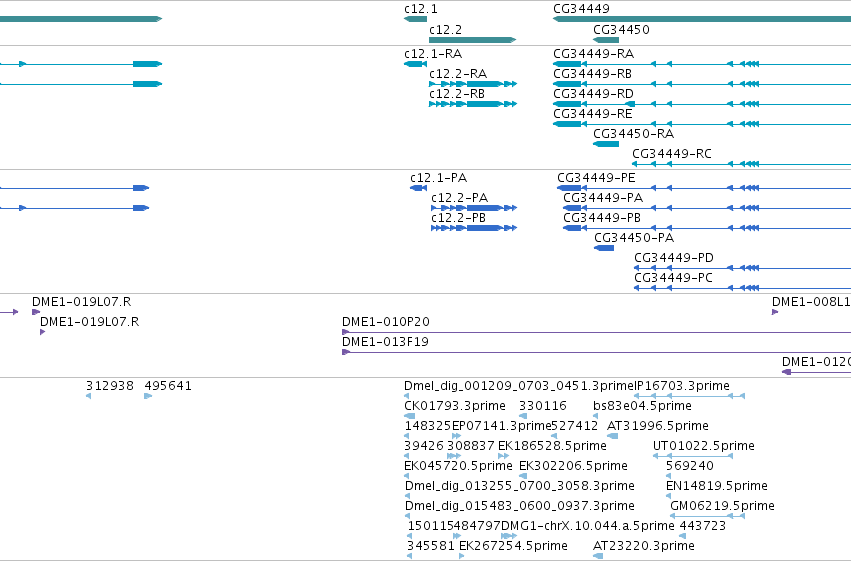Image resolution: width=851 pixels, height=561 pixels.
Task: Open transcript CG34449-RE
Action: coord(593,114)
